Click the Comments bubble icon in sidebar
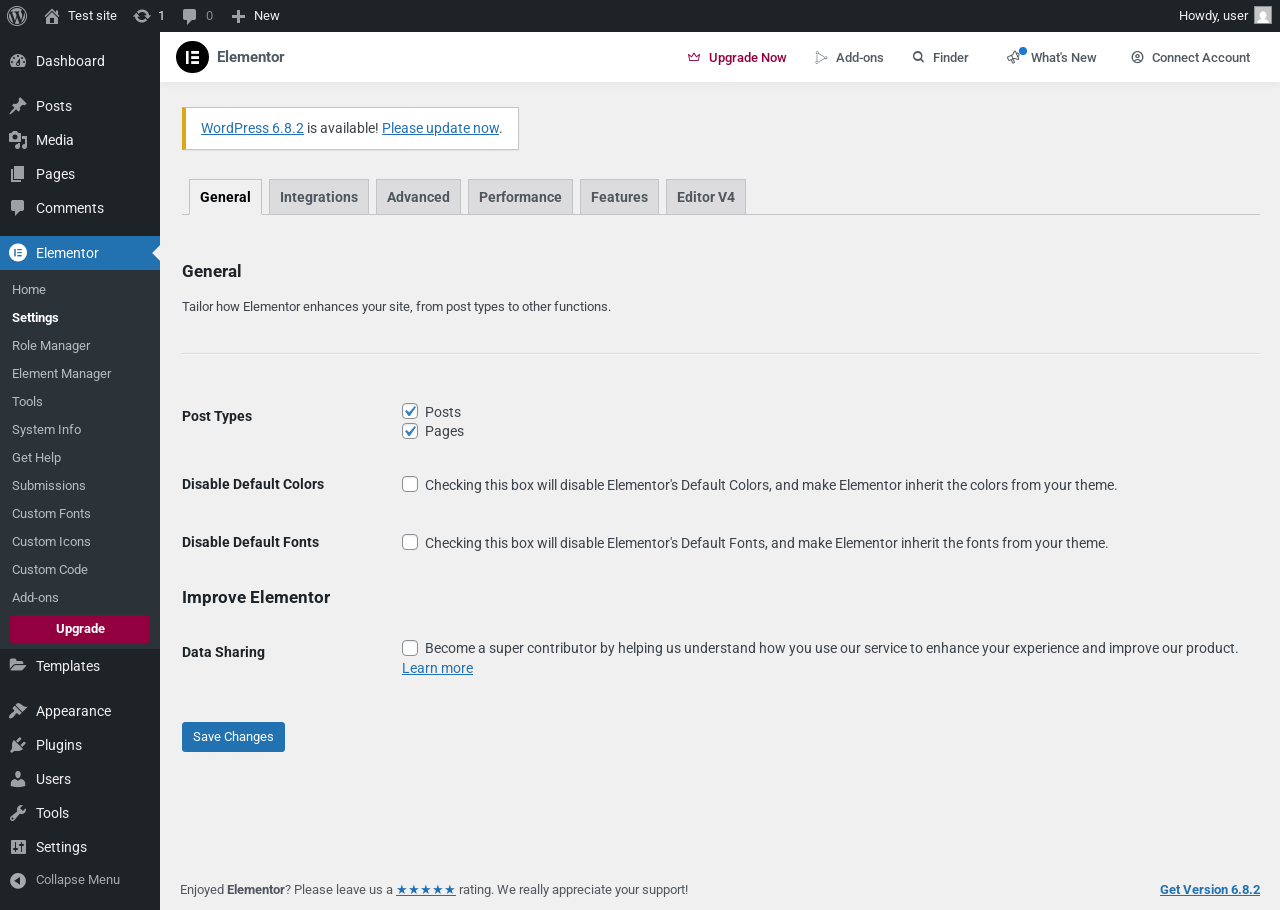Viewport: 1280px width, 910px height. click(18, 208)
